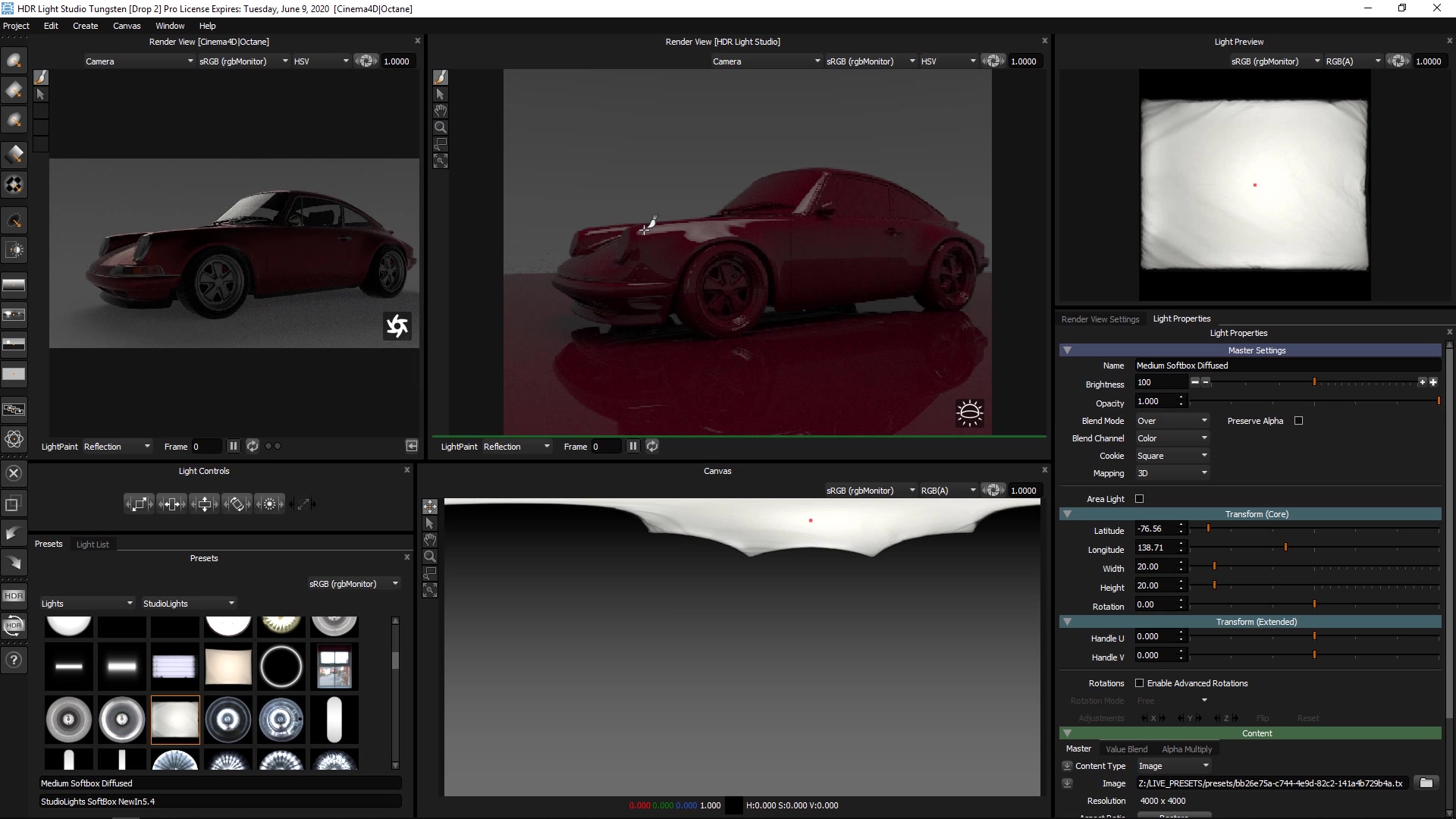Open the Content Type dropdown showing Image
Viewport: 1456px width, 819px height.
pyautogui.click(x=1173, y=766)
